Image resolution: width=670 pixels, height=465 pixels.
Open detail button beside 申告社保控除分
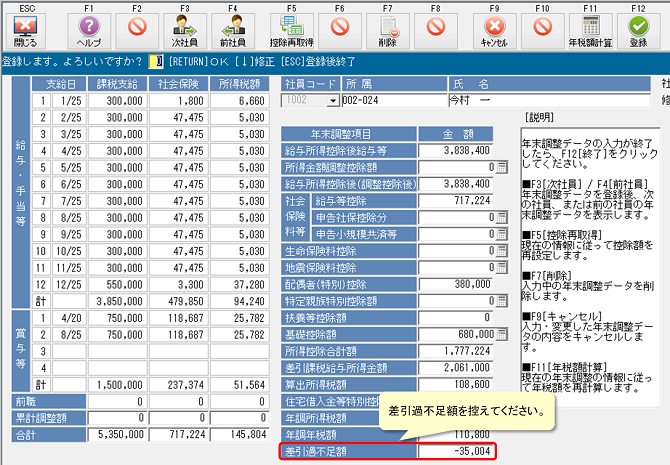click(x=503, y=216)
